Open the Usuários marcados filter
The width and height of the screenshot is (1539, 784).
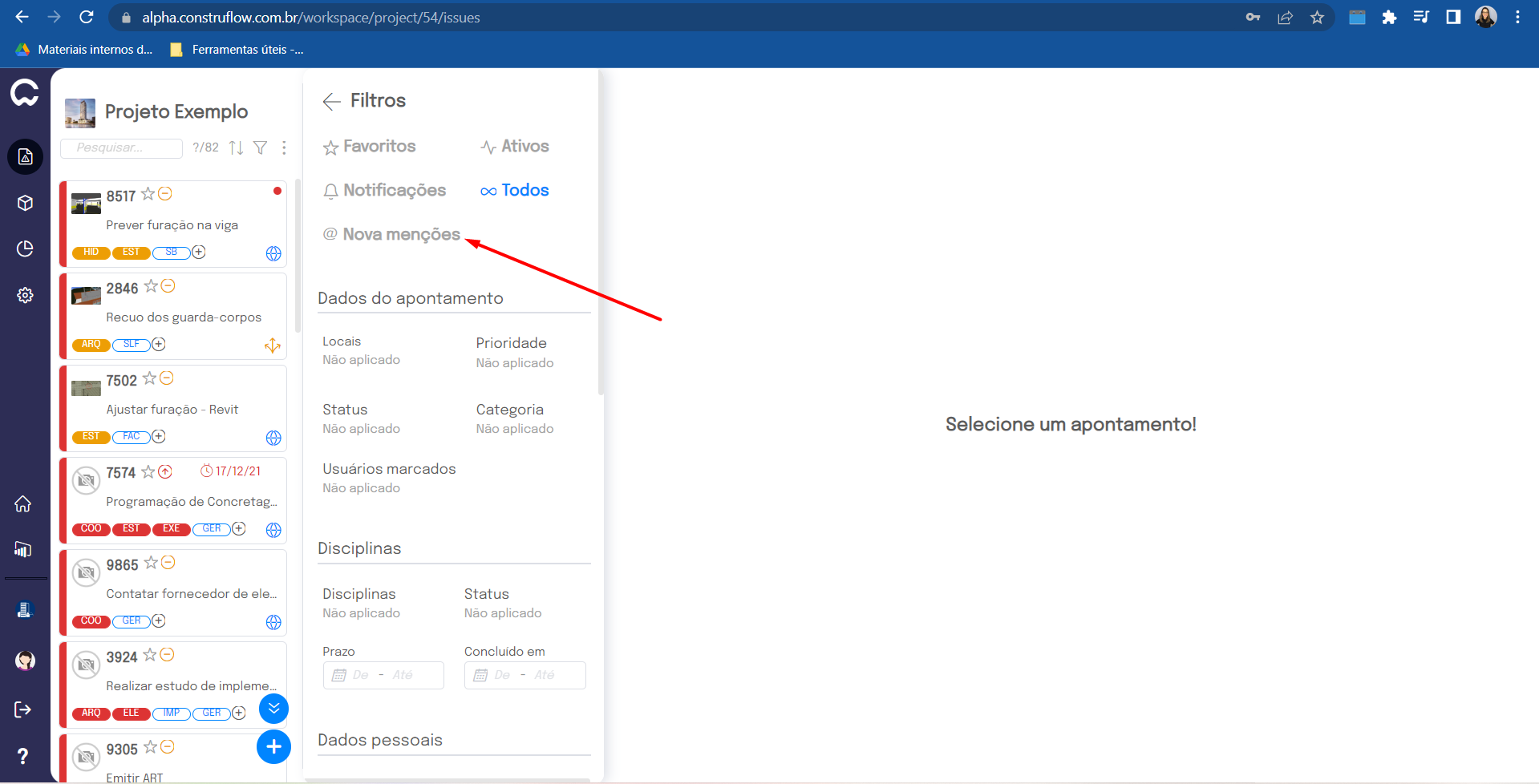[389, 478]
